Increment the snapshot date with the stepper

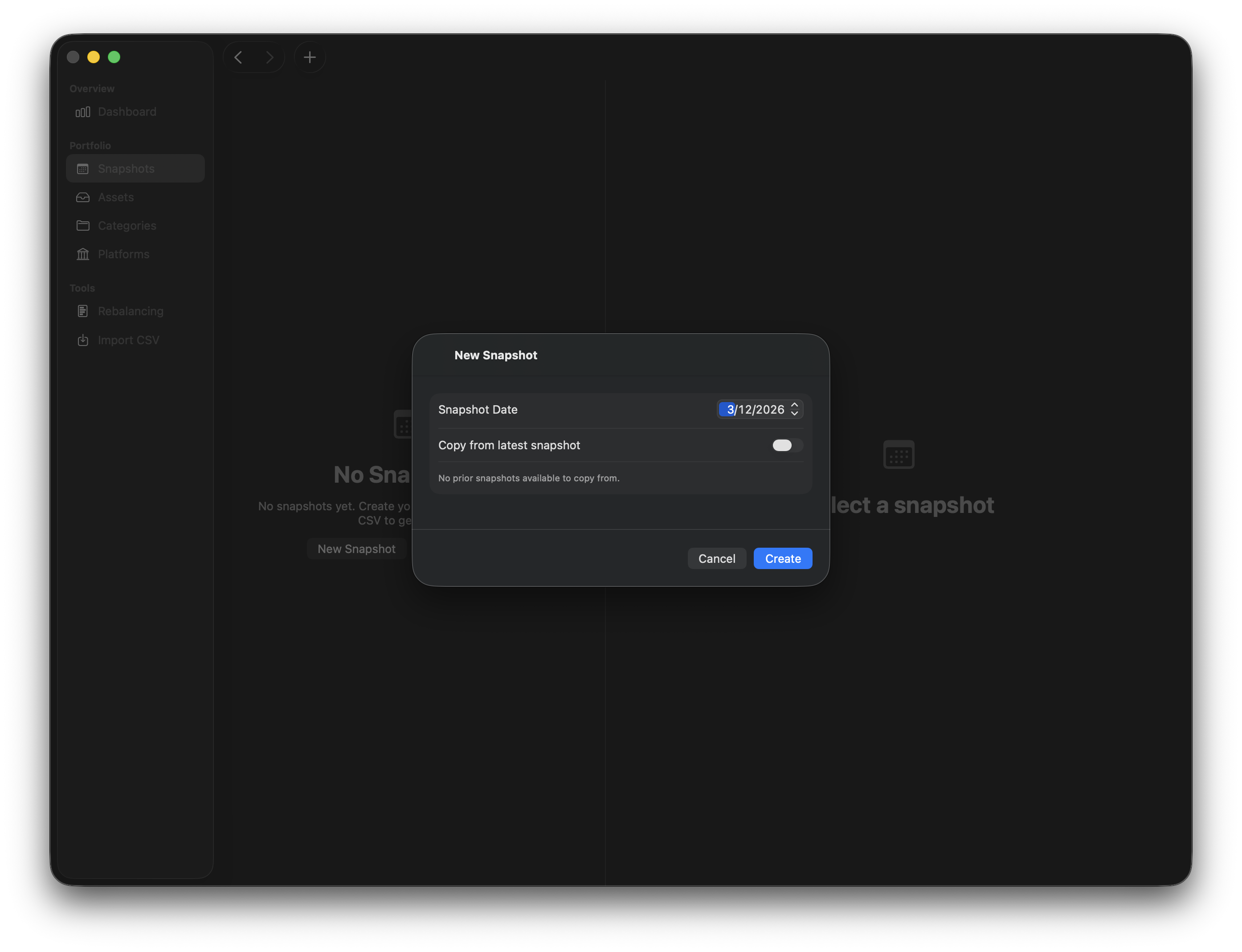point(795,406)
